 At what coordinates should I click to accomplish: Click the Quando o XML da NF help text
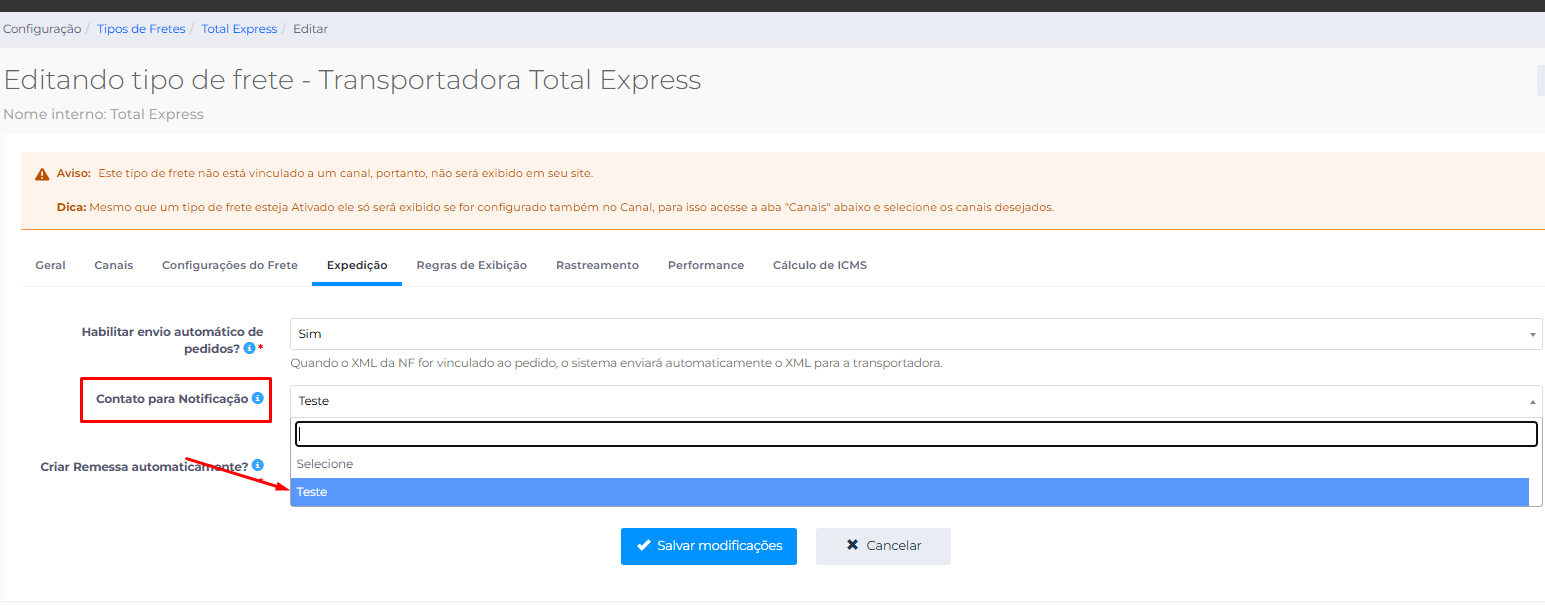tap(616, 363)
